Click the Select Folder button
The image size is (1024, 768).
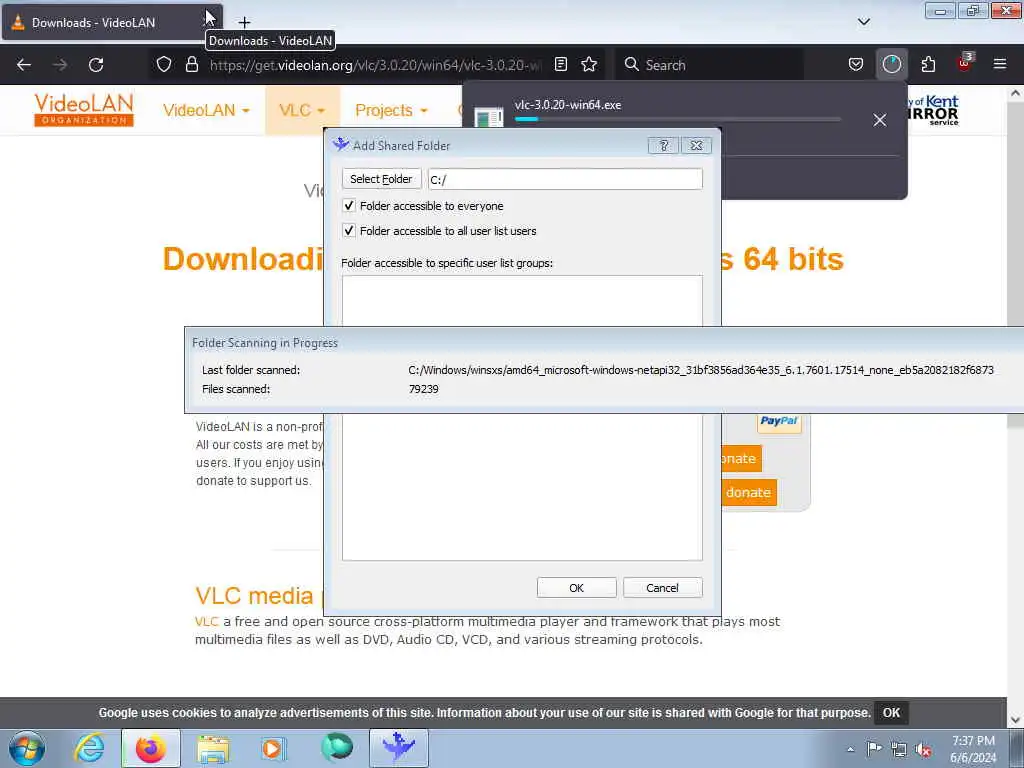(381, 179)
